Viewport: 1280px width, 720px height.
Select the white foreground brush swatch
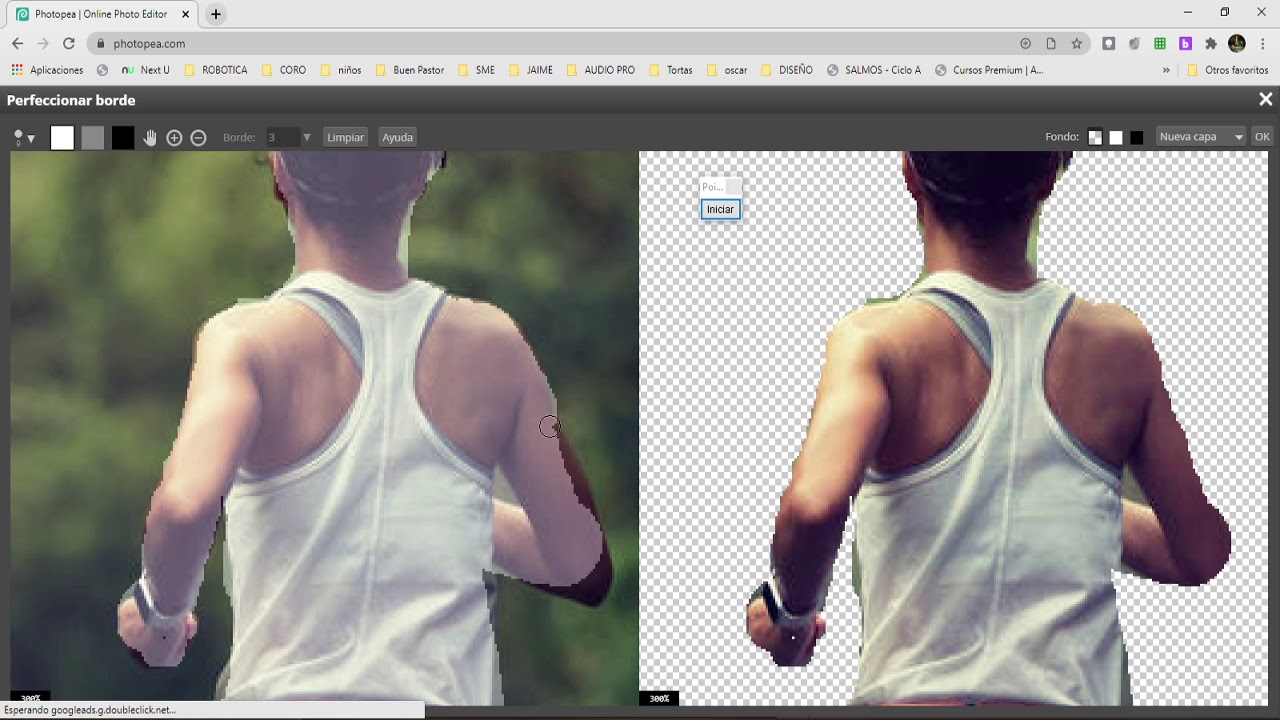pyautogui.click(x=62, y=138)
